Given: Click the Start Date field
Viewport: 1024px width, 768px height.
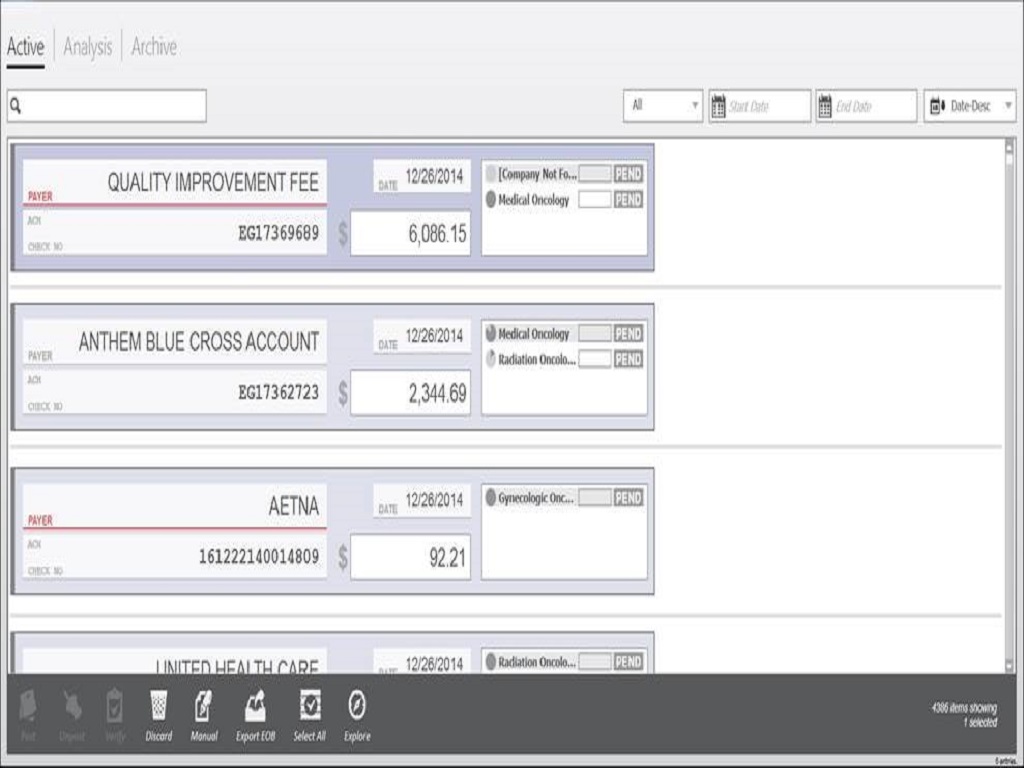Looking at the screenshot, I should [x=760, y=106].
